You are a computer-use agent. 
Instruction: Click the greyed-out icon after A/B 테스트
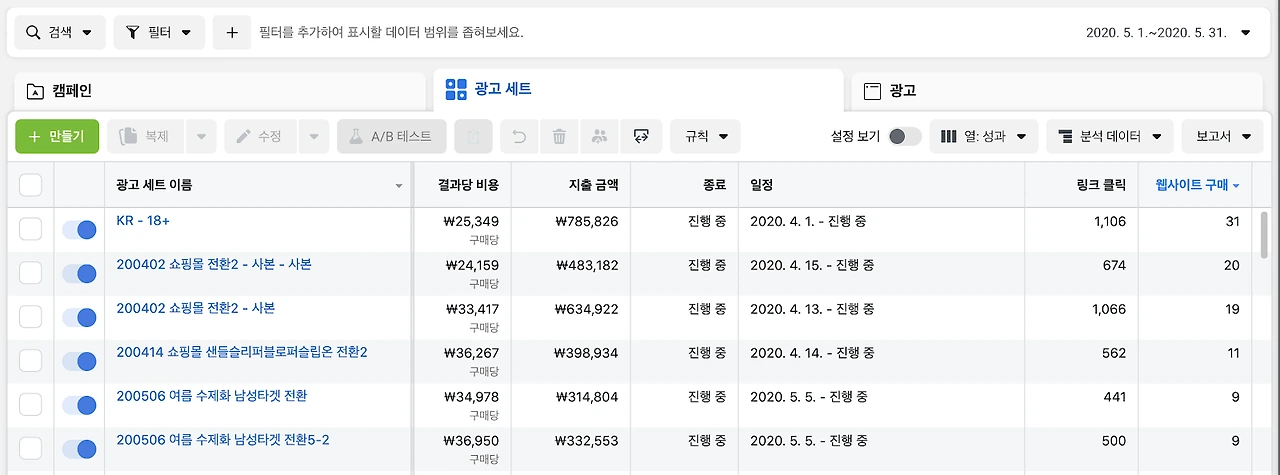[x=473, y=136]
